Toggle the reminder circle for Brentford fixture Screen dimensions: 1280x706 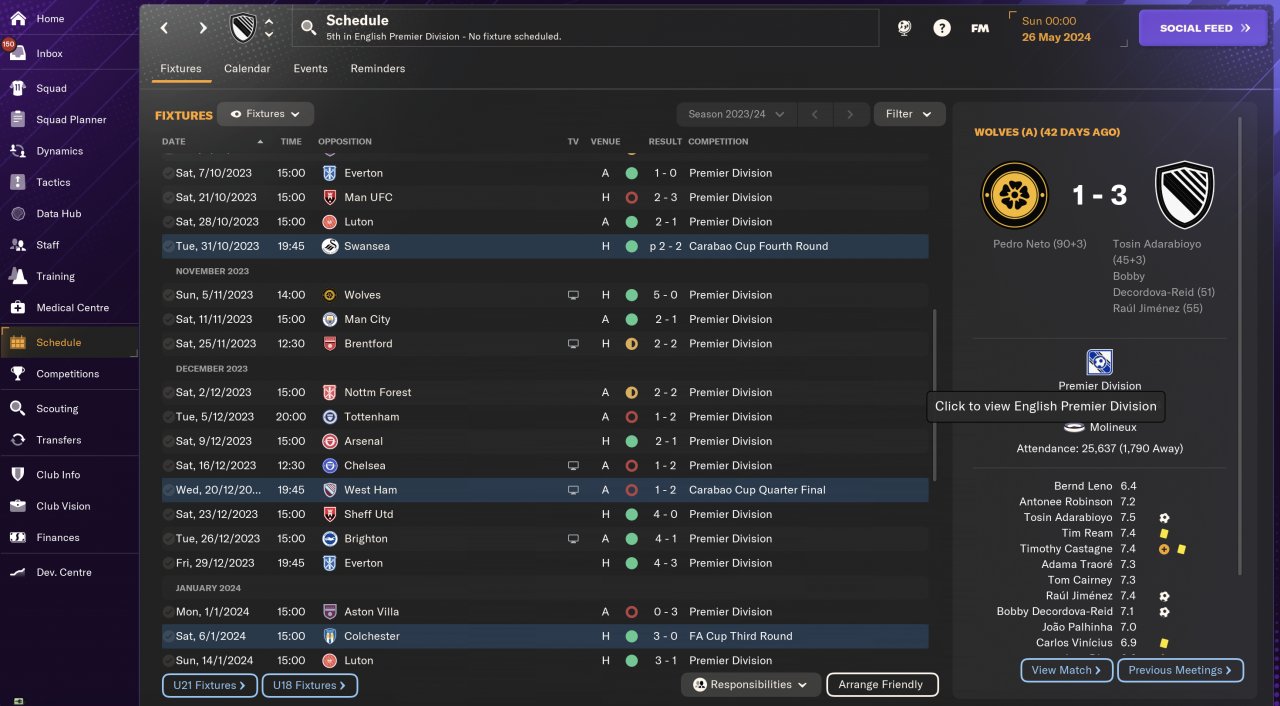coord(168,343)
